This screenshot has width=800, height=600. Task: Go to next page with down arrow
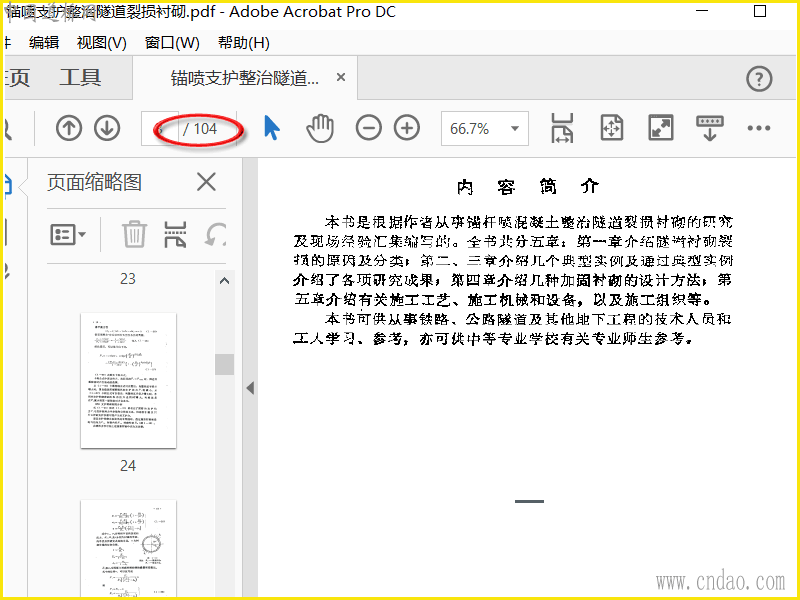coord(107,128)
